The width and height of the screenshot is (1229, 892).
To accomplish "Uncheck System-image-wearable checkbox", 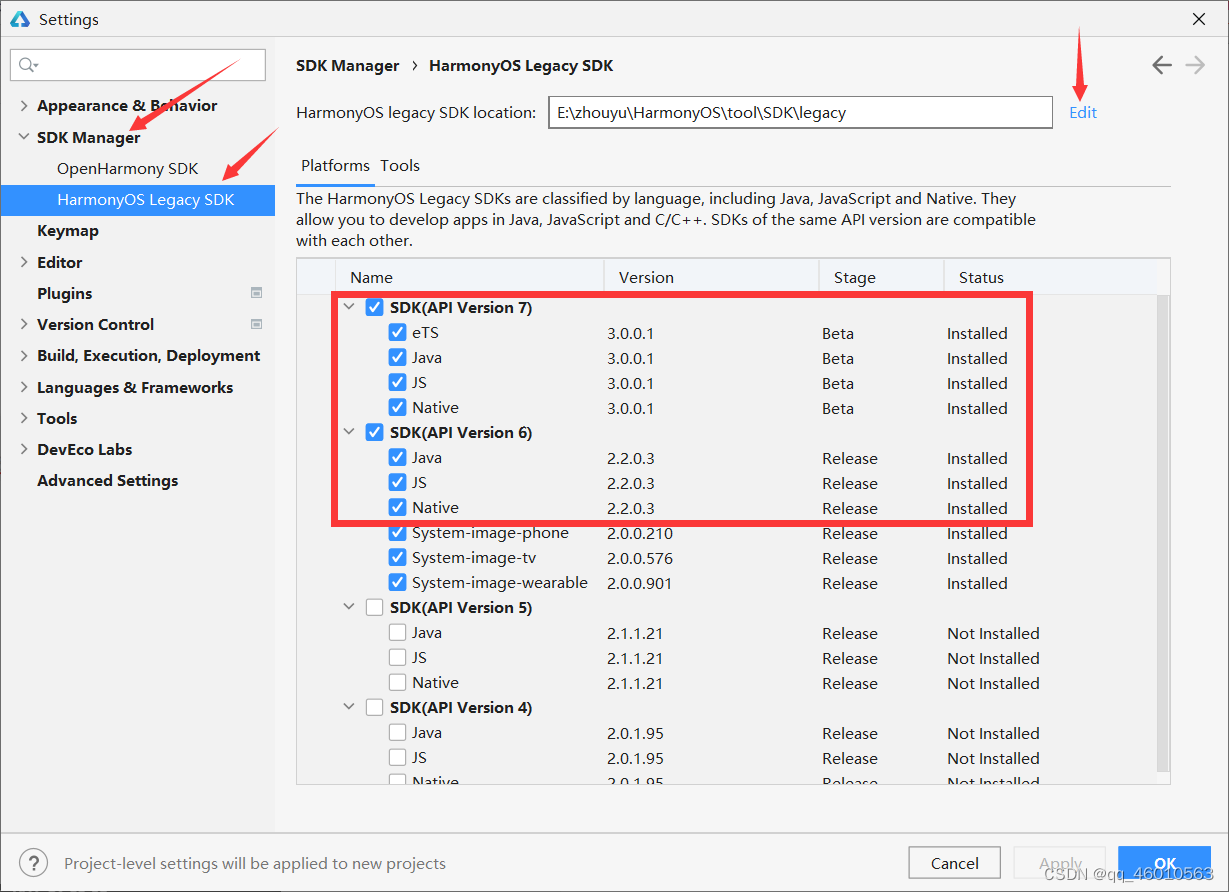I will [397, 583].
